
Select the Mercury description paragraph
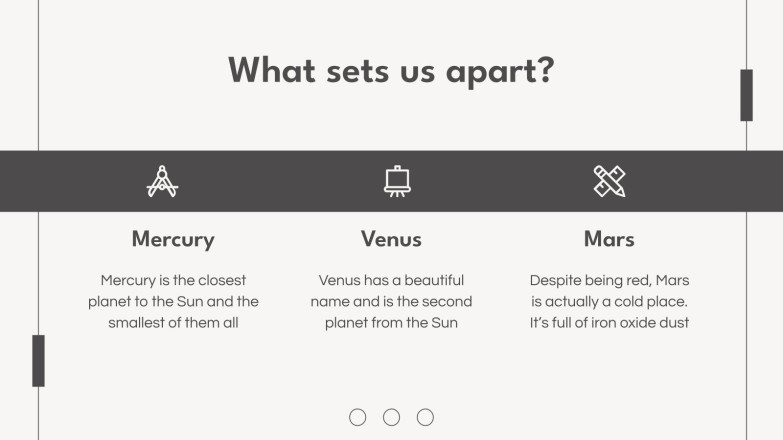(173, 301)
